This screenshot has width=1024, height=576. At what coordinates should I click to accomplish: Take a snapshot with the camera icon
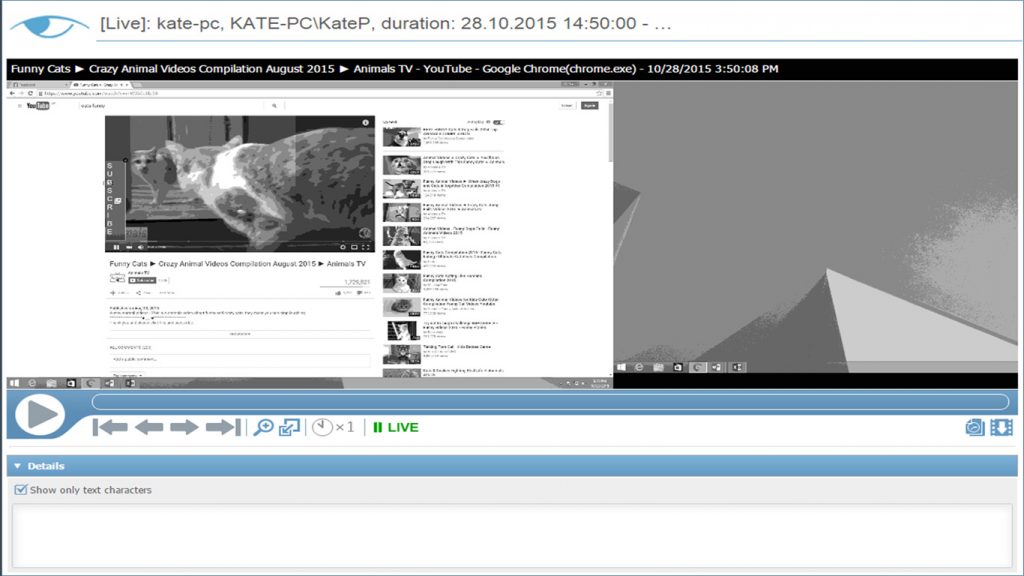(x=974, y=427)
